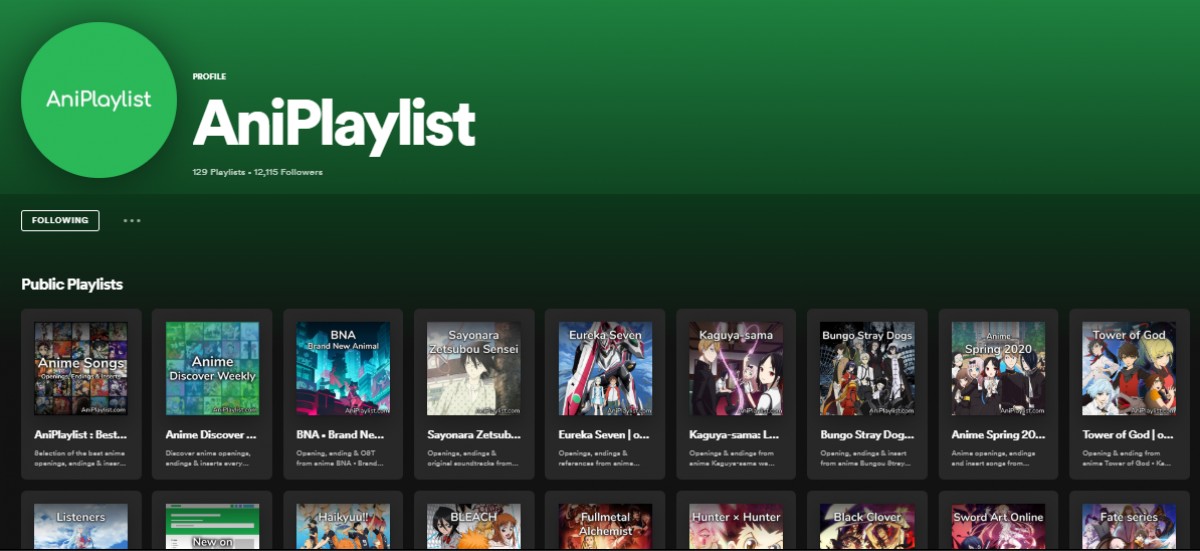
Task: Click the PROFILE label above the name
Action: [x=210, y=77]
